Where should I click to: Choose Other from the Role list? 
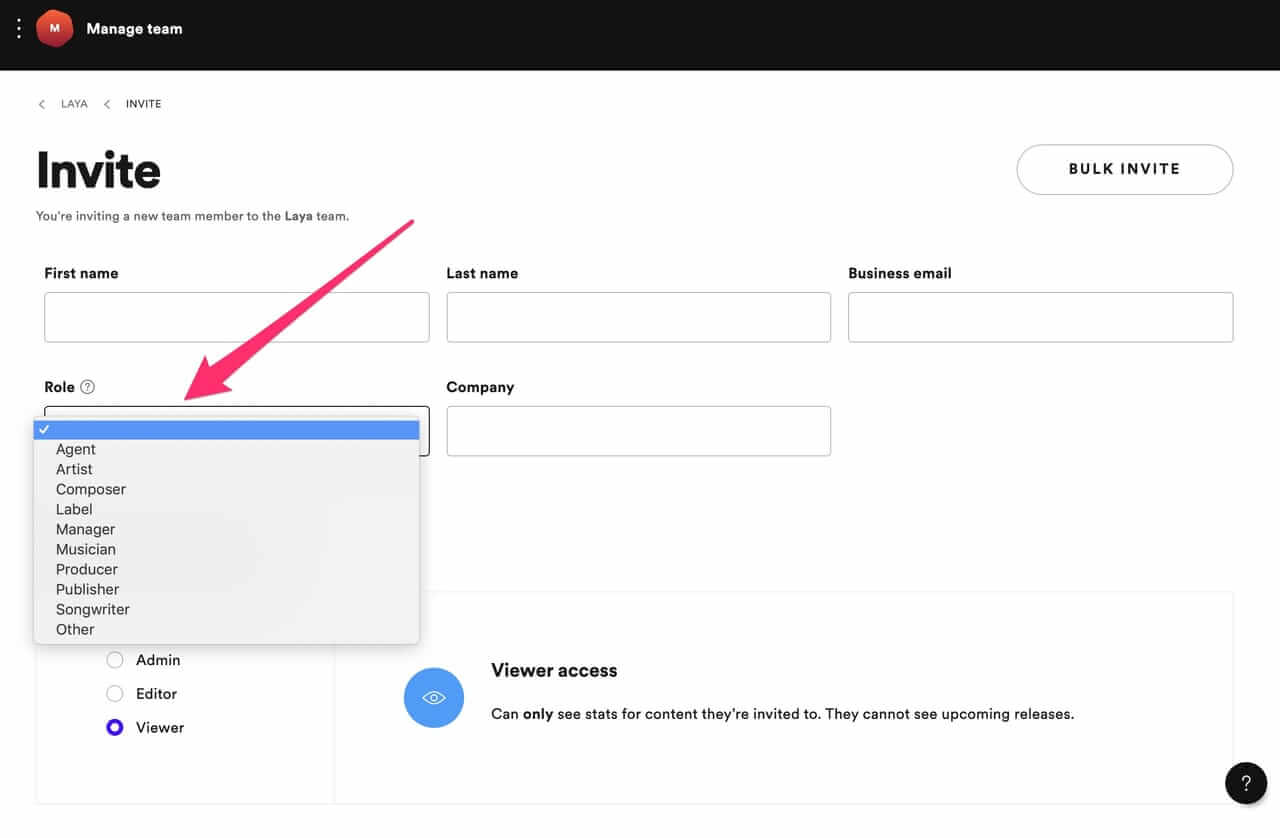pos(226,630)
